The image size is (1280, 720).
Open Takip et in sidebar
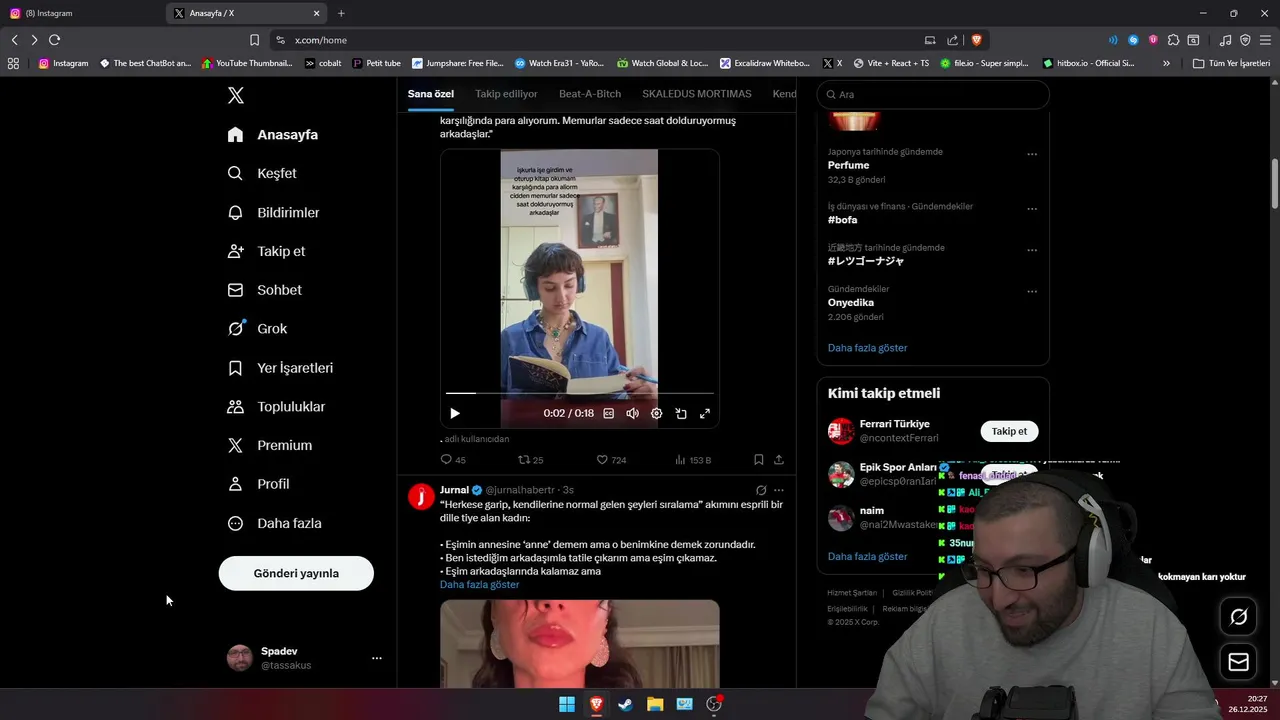[267, 251]
